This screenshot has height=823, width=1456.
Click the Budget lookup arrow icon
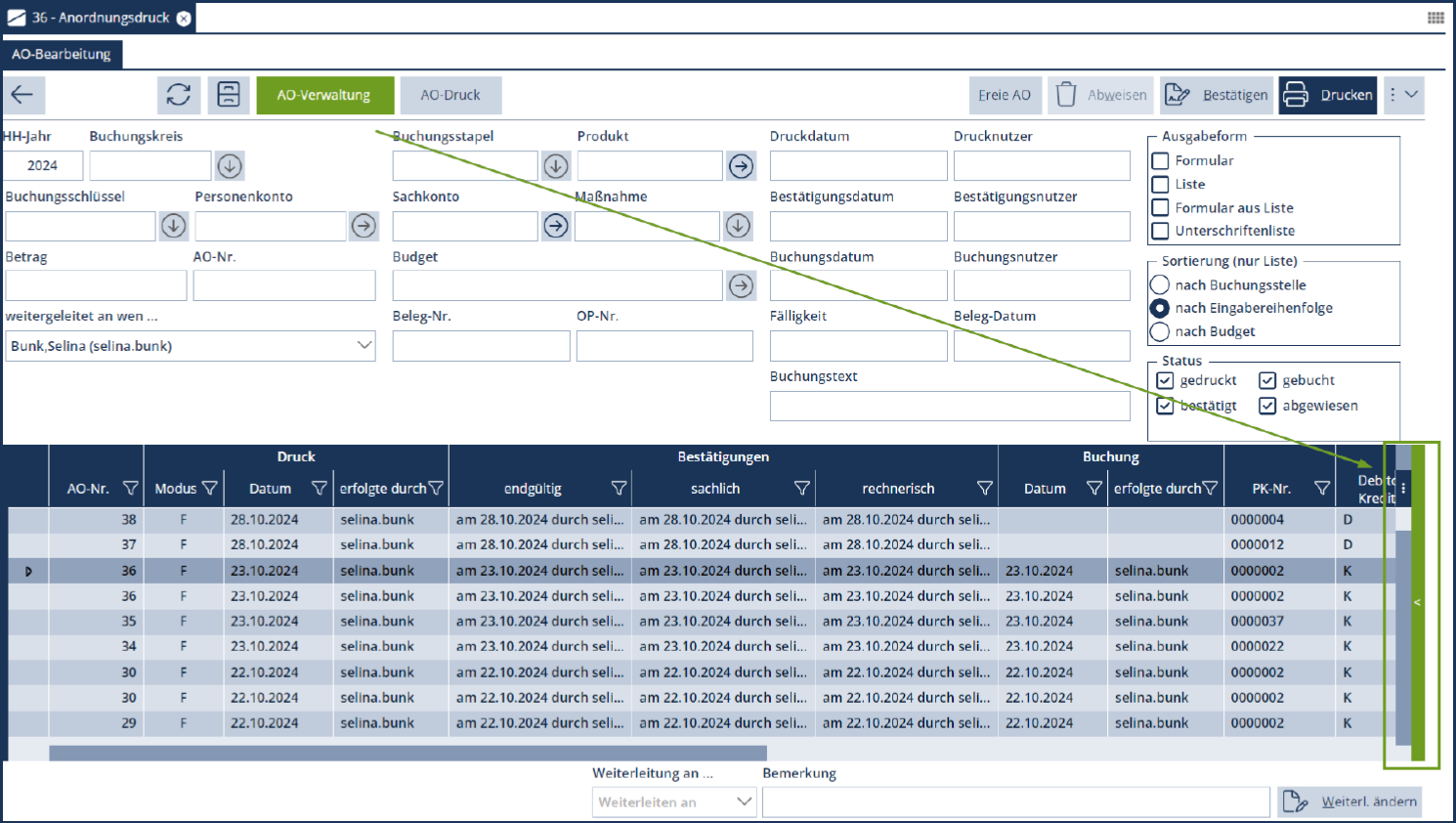click(742, 285)
